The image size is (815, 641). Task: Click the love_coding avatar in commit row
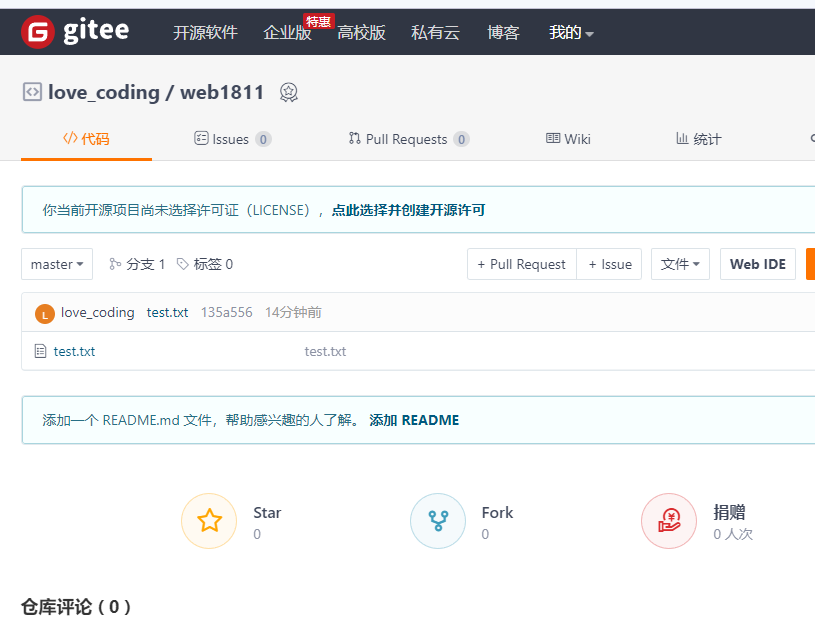[45, 314]
